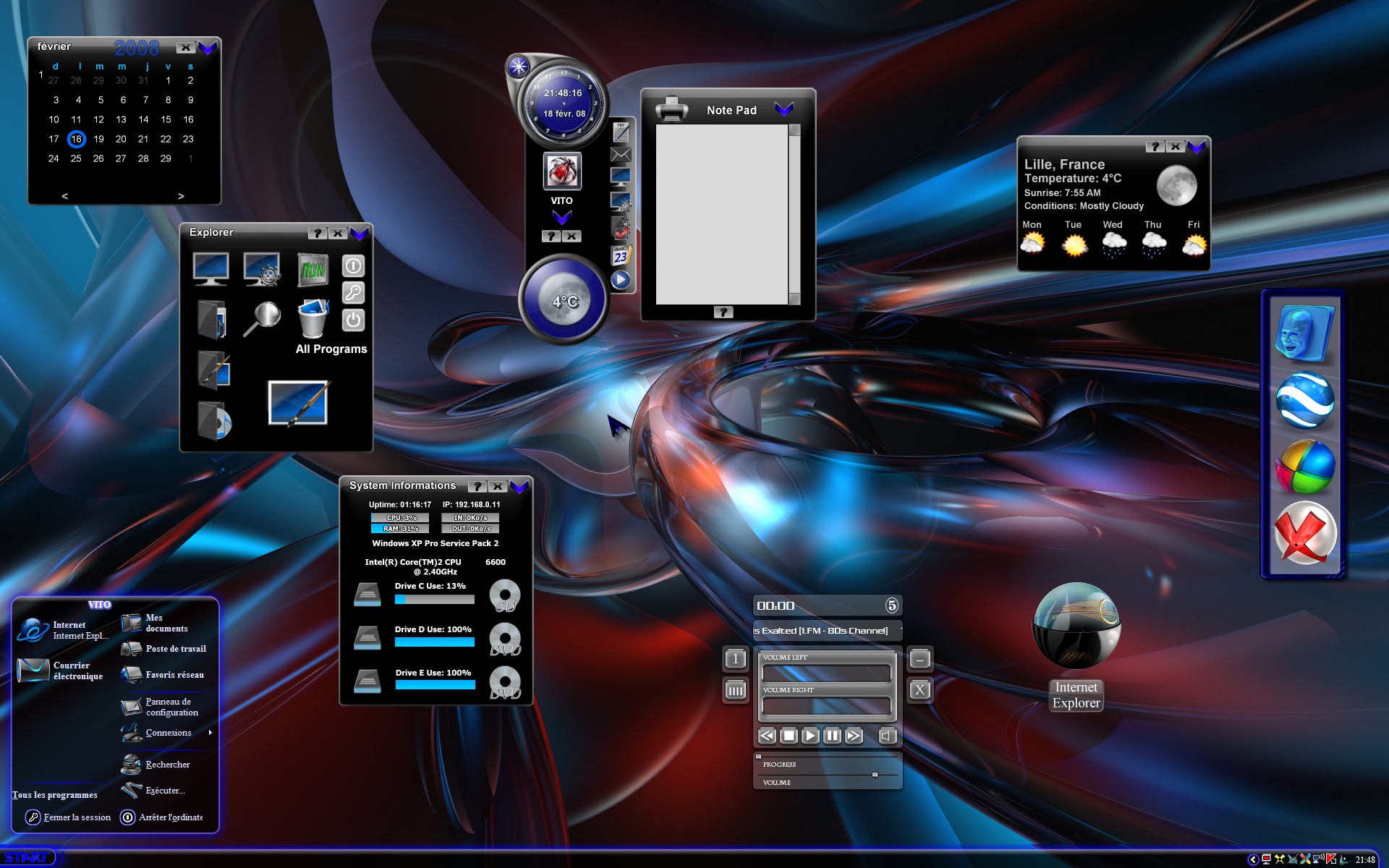1389x868 pixels.
Task: Open the Internet Explorer globe shortcut
Action: [x=1076, y=626]
